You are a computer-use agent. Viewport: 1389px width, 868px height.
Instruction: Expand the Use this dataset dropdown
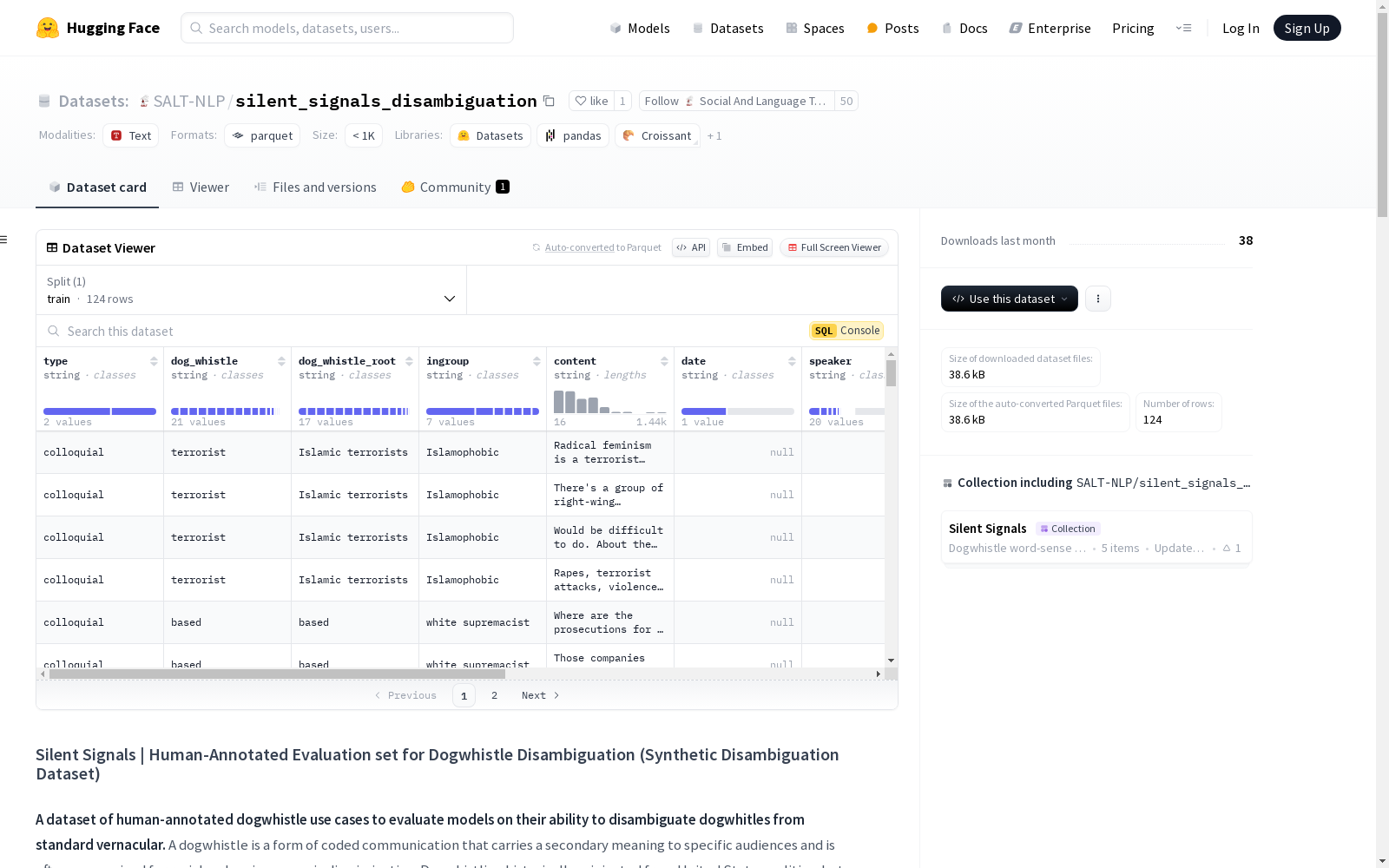pyautogui.click(x=1010, y=299)
